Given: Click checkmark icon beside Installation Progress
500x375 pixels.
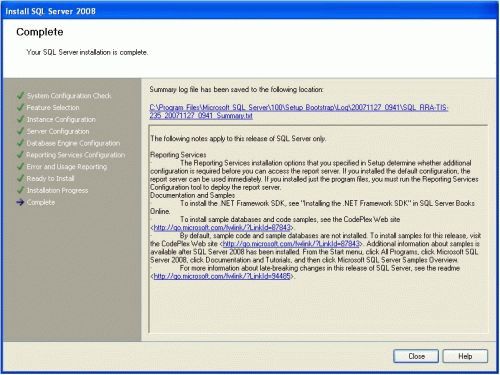Looking at the screenshot, I should click(20, 190).
